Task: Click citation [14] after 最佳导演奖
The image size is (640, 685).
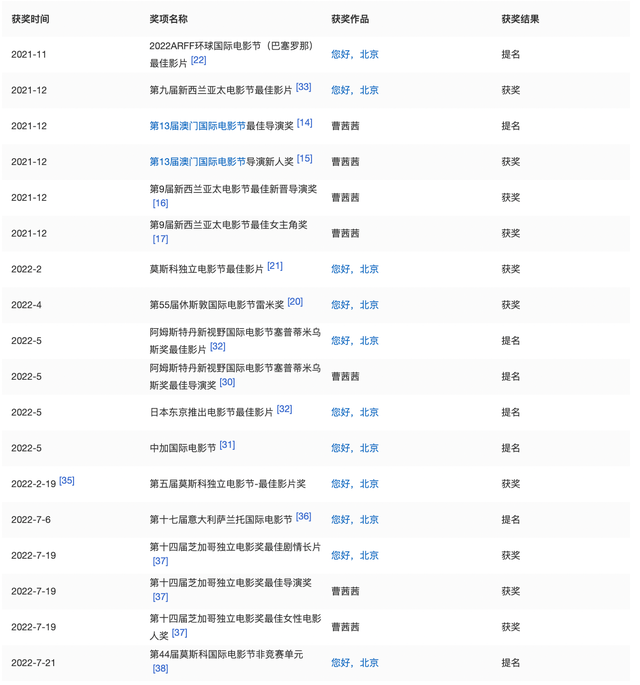Action: [304, 123]
